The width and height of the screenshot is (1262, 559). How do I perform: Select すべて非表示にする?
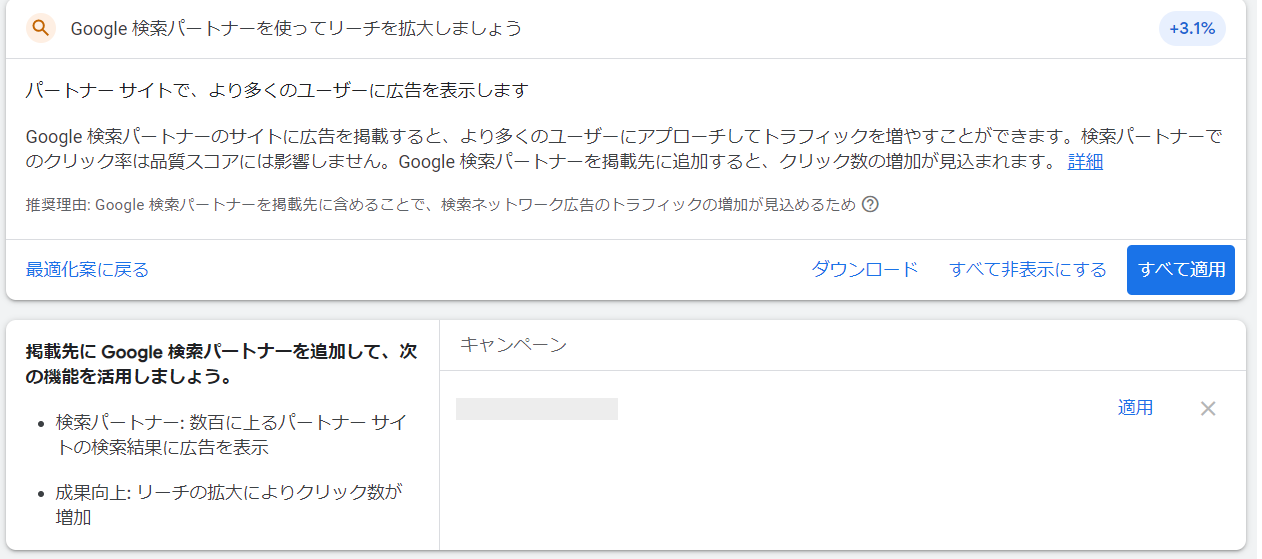click(1028, 270)
